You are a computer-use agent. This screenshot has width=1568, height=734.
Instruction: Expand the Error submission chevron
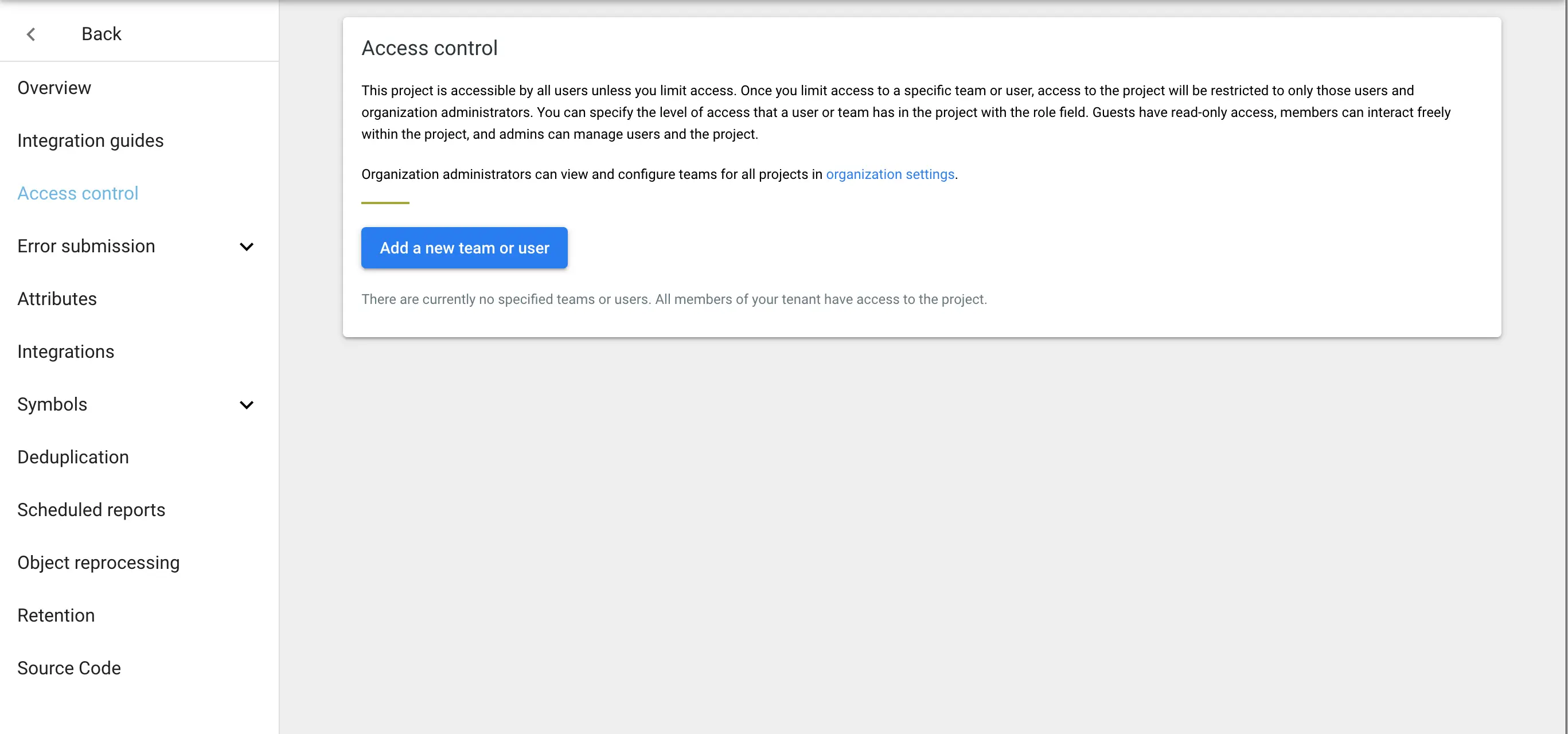click(x=247, y=247)
